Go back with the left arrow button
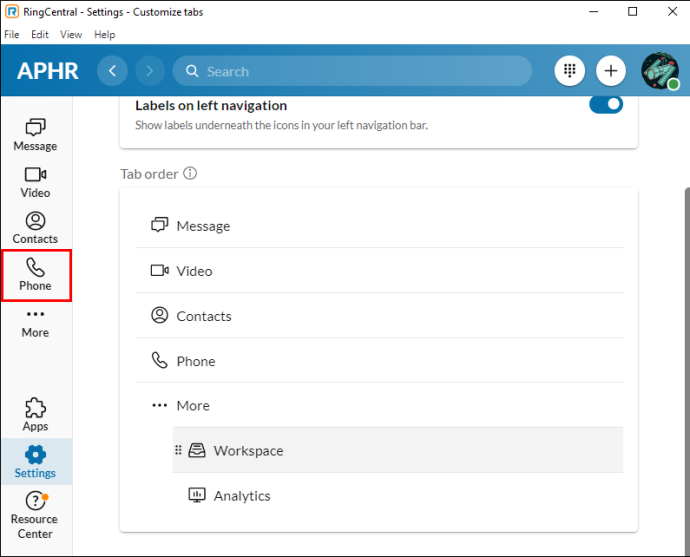The height and width of the screenshot is (557, 690). click(x=112, y=71)
